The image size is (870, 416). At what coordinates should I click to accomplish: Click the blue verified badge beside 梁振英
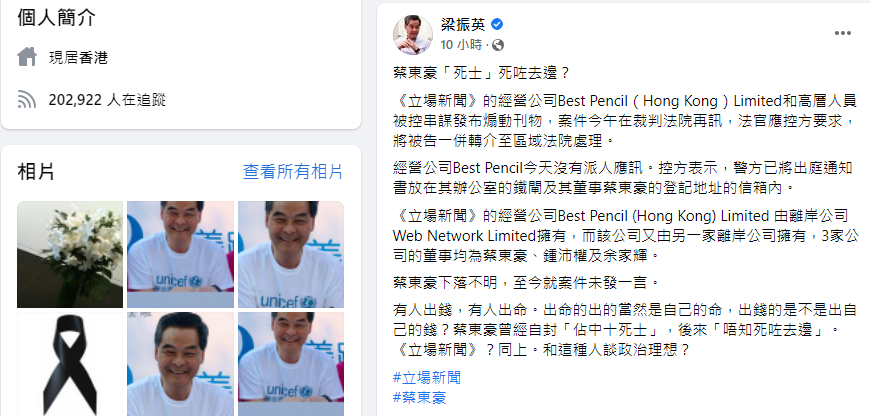coord(497,24)
